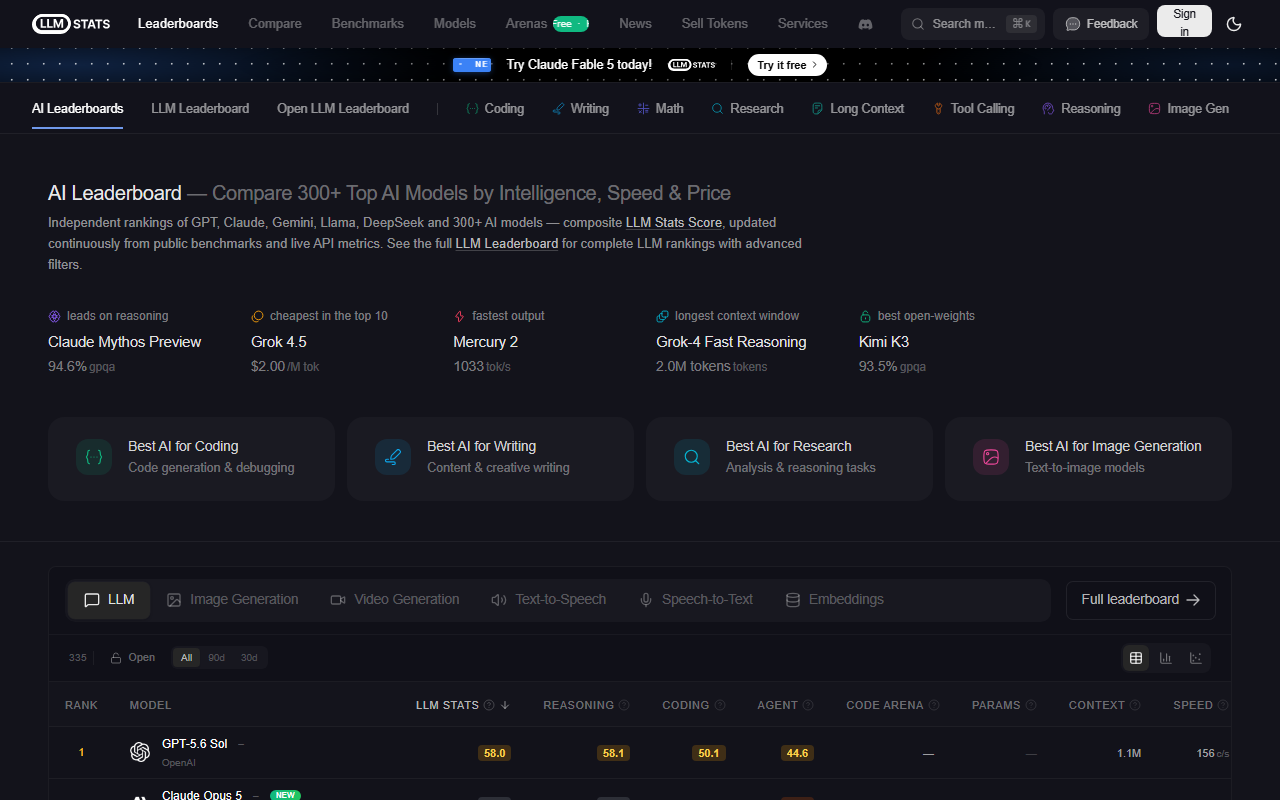Focus the search models field

[973, 24]
